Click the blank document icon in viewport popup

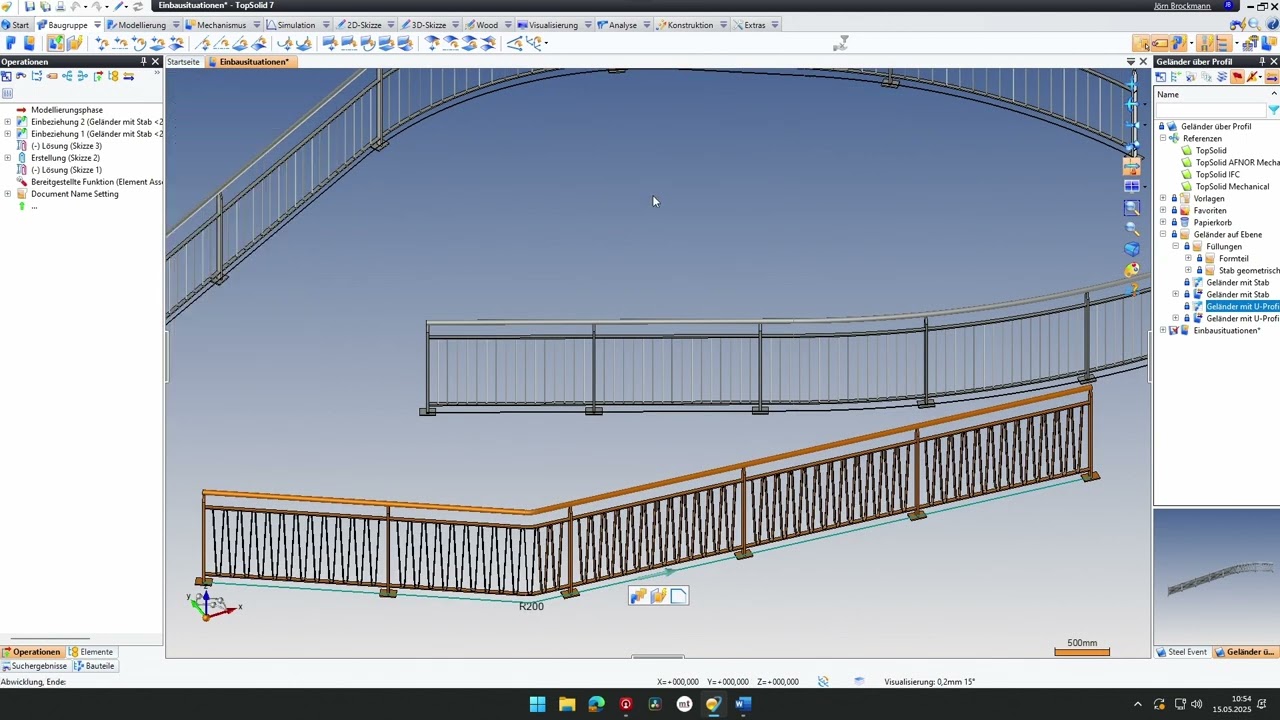tap(678, 597)
